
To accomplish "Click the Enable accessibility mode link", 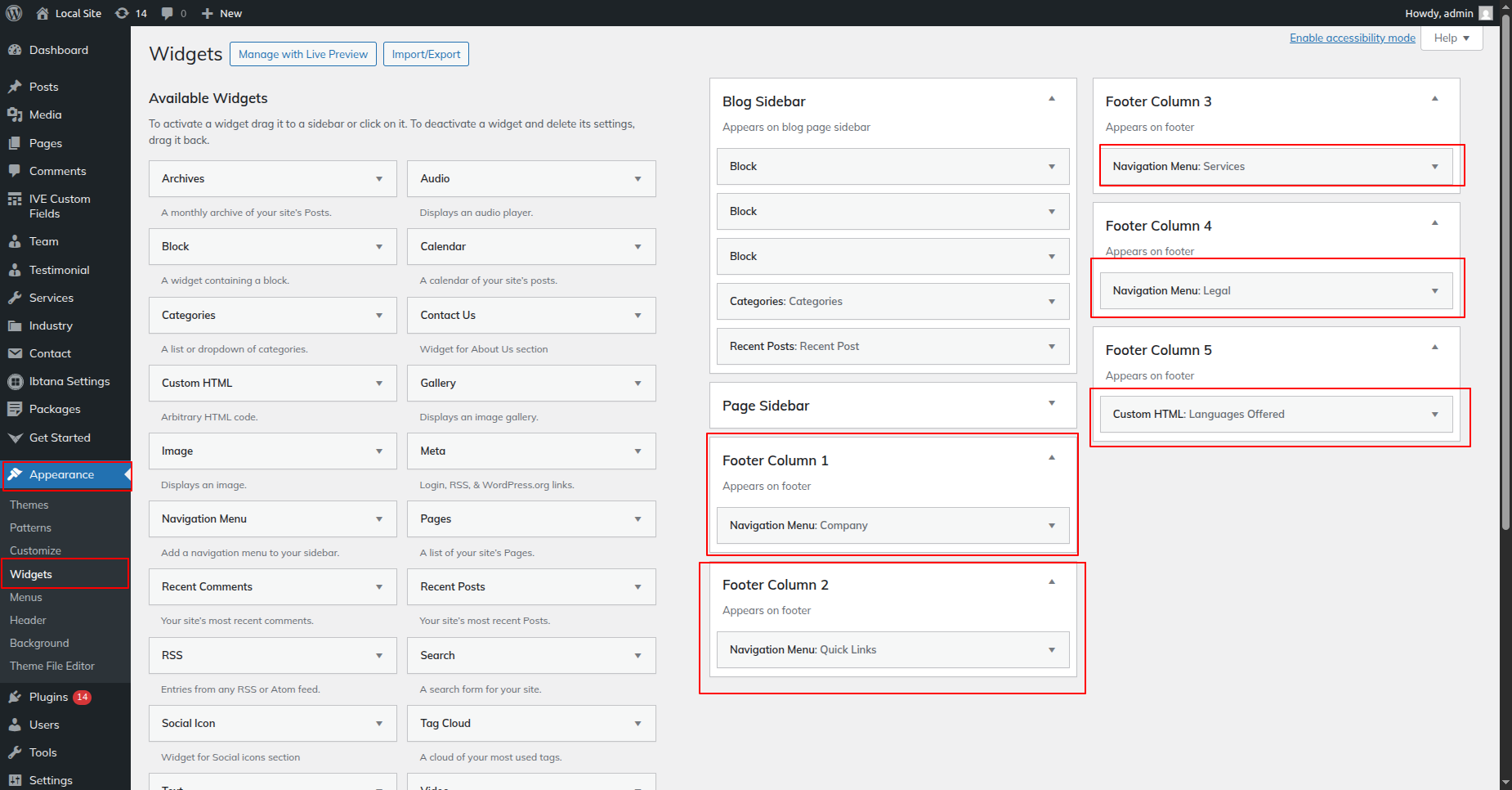I will (x=1352, y=38).
